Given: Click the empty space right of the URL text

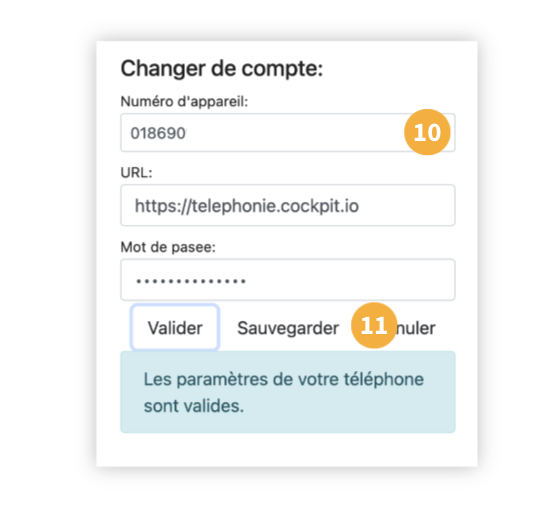Looking at the screenshot, I should tap(407, 205).
